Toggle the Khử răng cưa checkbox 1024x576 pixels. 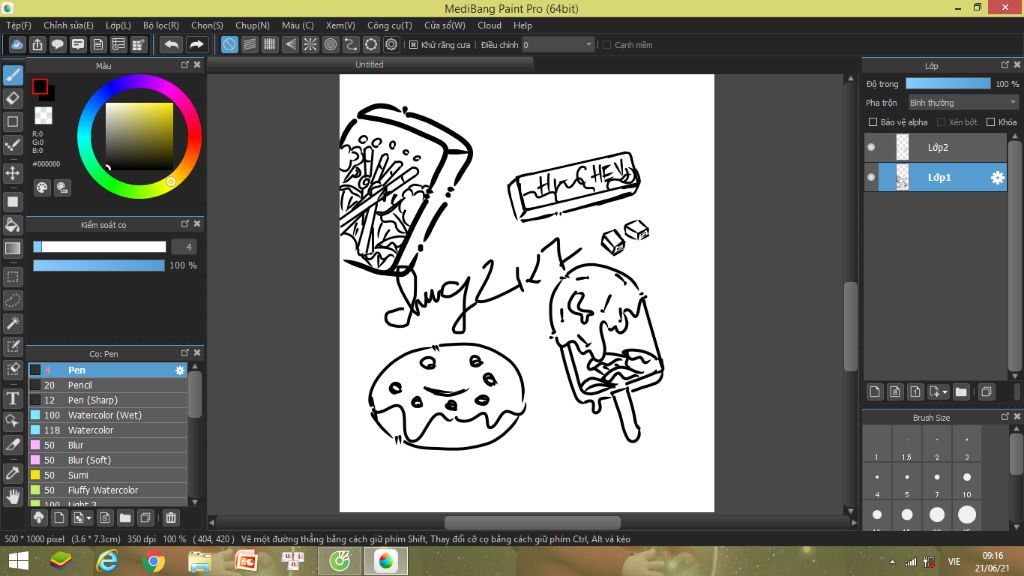pos(413,45)
